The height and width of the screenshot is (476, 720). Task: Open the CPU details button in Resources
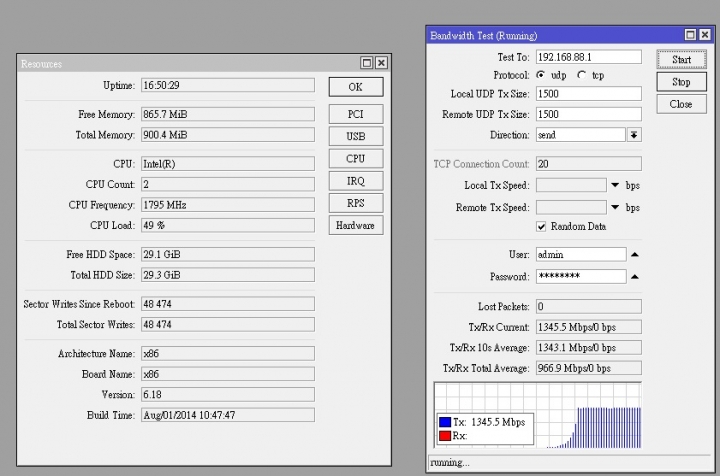coord(356,158)
